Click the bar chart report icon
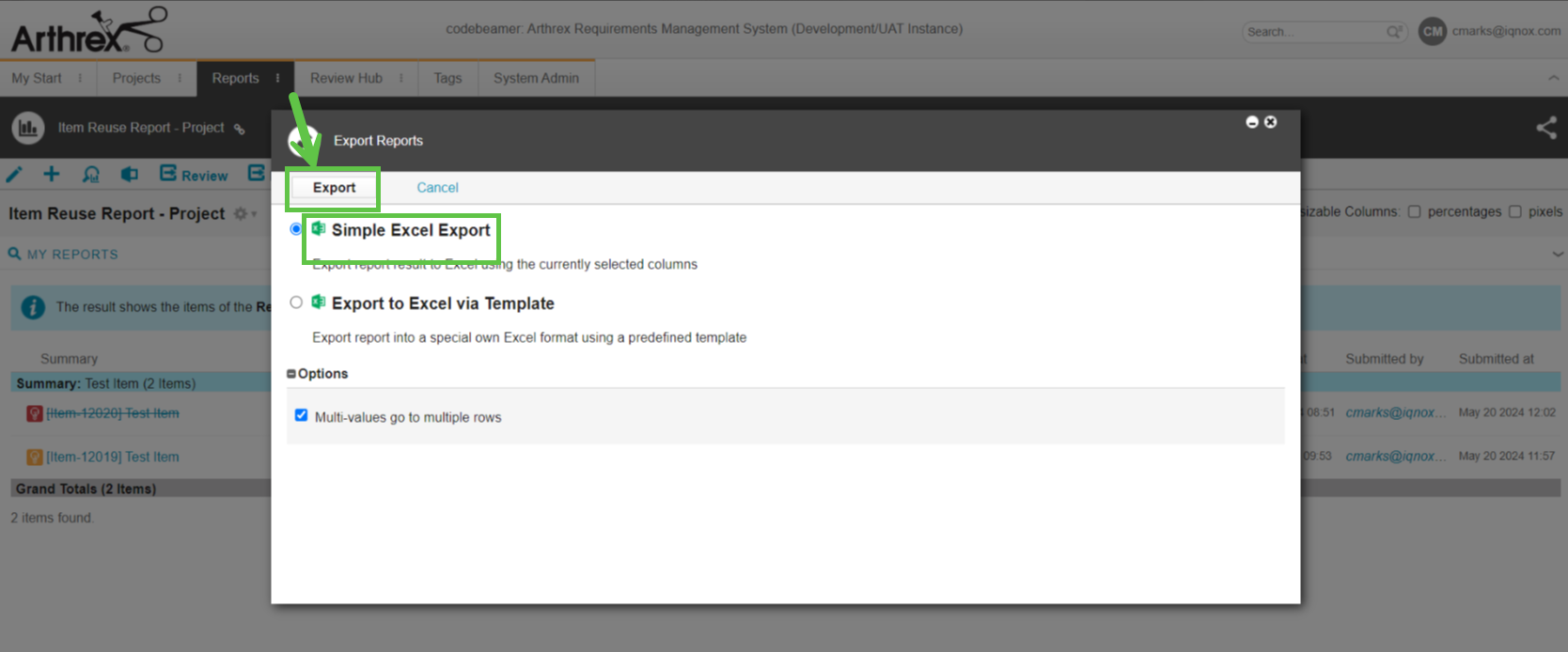Screen dimensions: 1568x652 [x=28, y=128]
